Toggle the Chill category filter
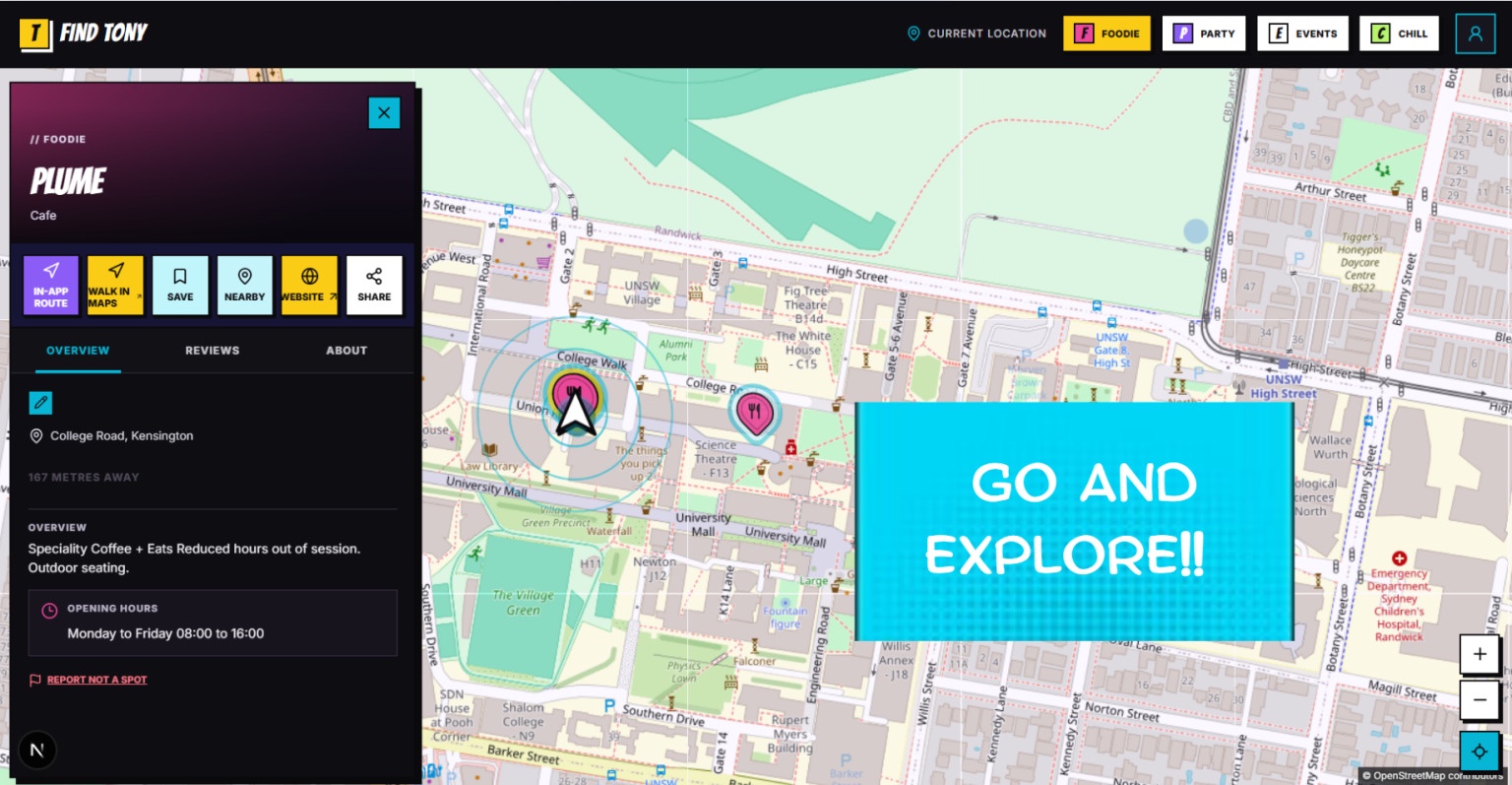The image size is (1512, 785). point(1399,33)
